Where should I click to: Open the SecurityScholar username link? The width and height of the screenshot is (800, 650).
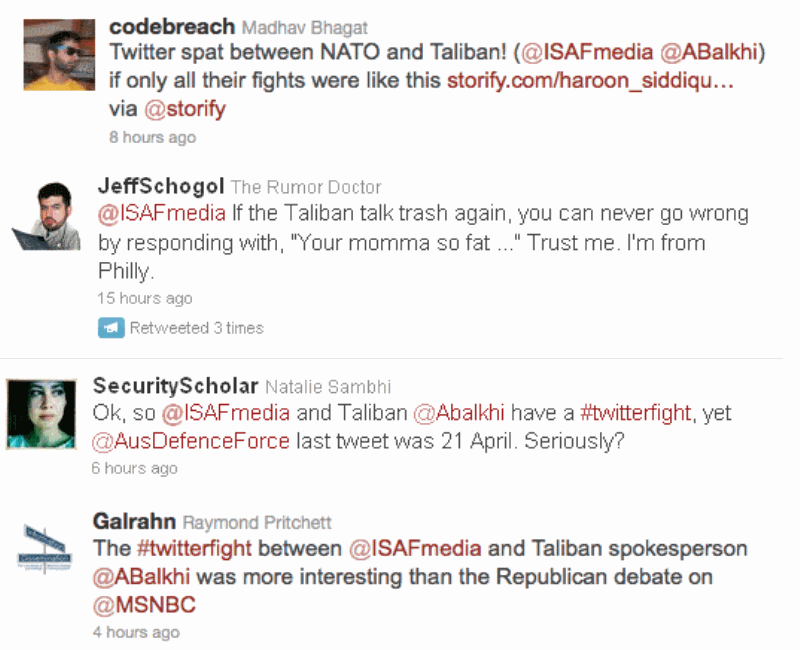click(x=175, y=386)
